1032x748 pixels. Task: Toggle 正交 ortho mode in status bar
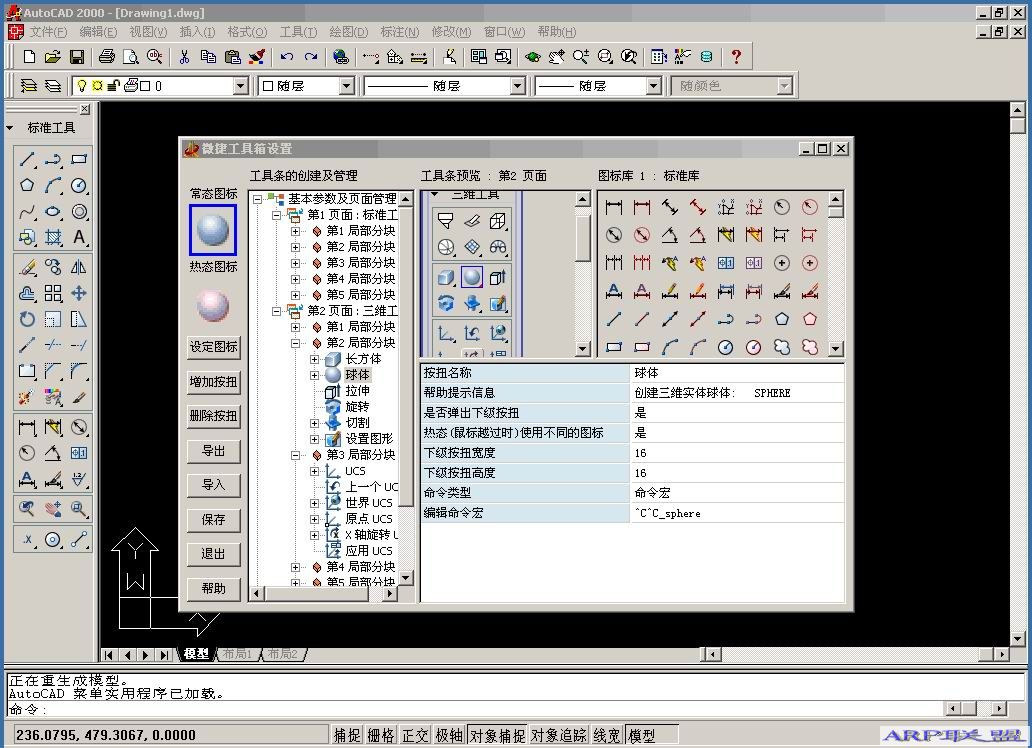(415, 735)
